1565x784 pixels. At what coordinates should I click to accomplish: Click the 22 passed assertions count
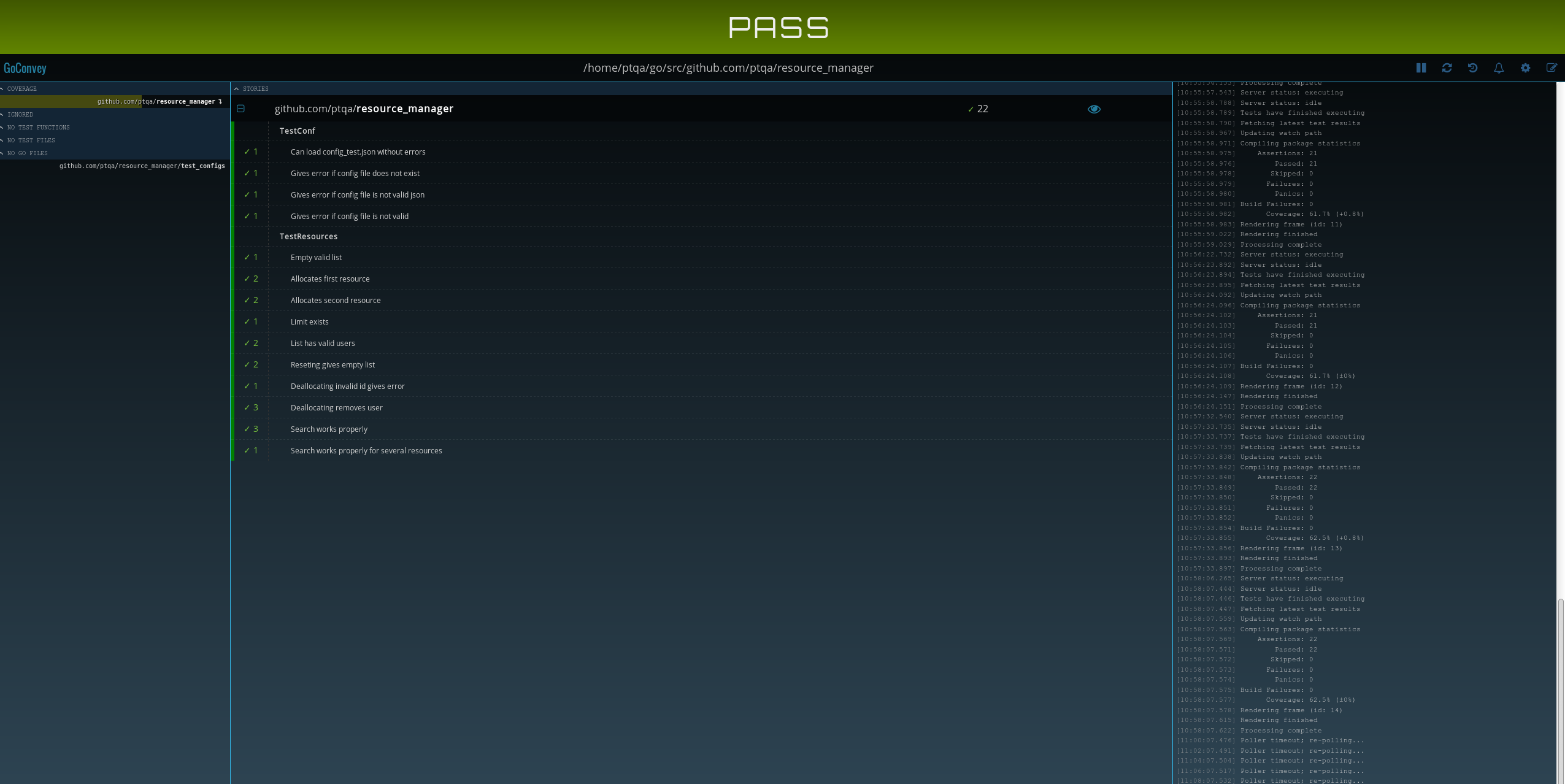978,109
